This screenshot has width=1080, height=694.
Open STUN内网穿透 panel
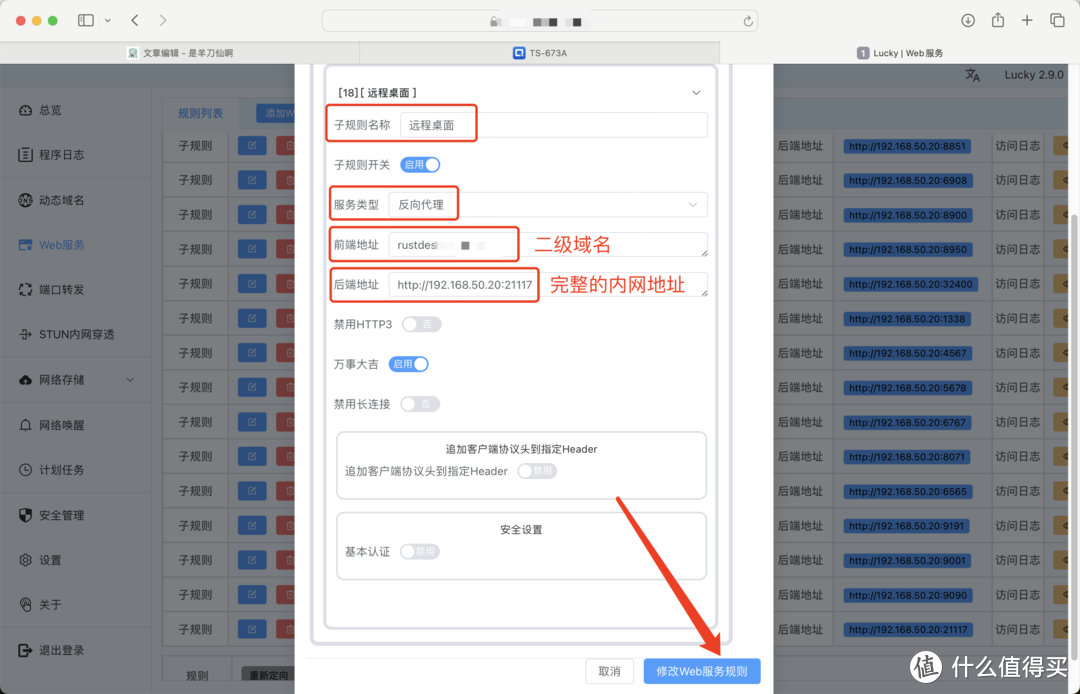(75, 334)
